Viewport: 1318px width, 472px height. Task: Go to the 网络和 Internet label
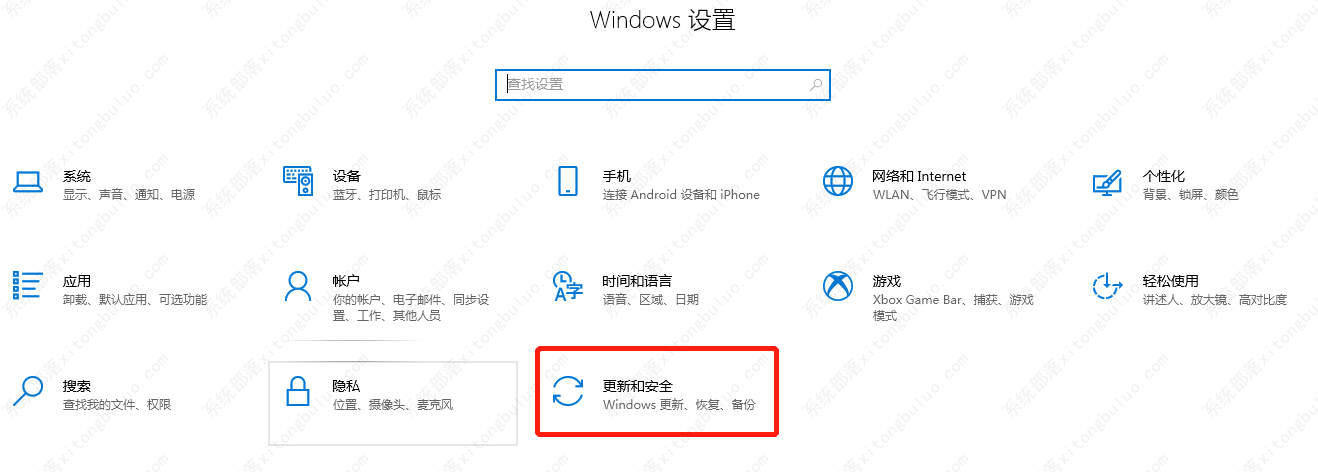919,176
